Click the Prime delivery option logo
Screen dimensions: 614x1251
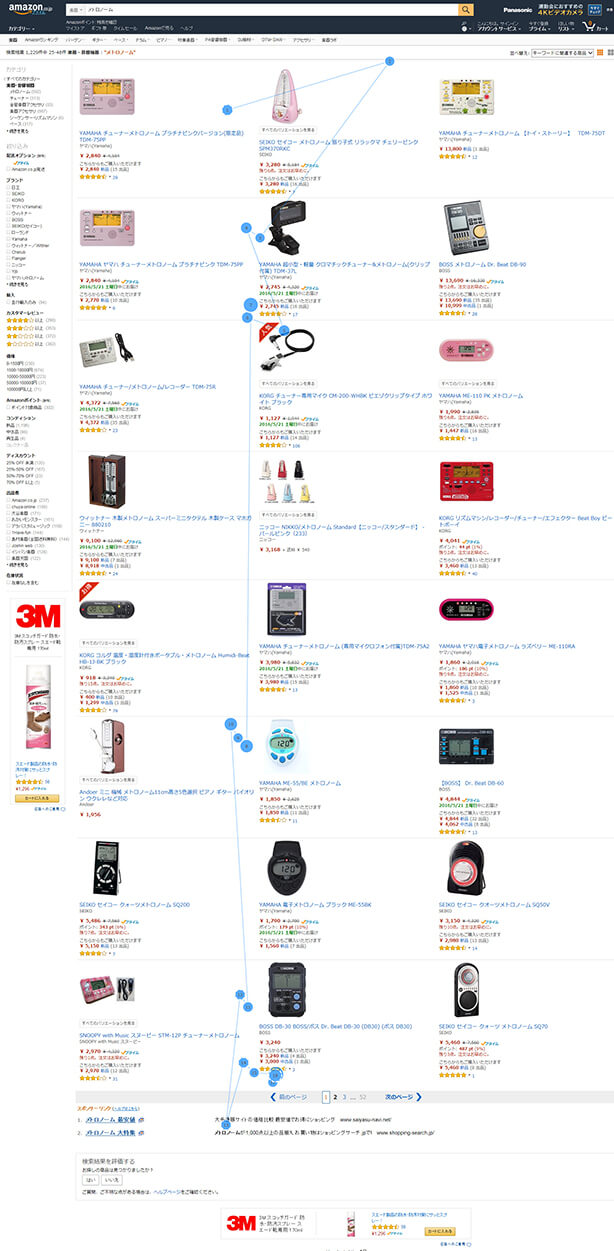[x=21, y=163]
